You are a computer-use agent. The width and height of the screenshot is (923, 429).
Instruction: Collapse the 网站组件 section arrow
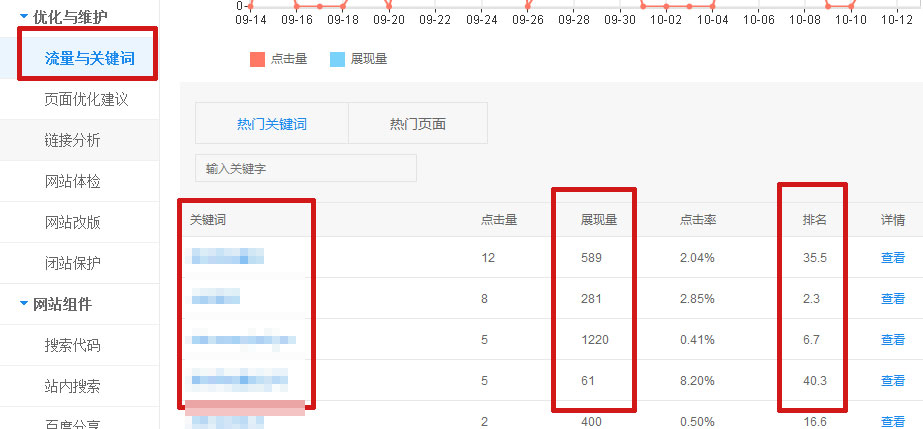coord(24,304)
